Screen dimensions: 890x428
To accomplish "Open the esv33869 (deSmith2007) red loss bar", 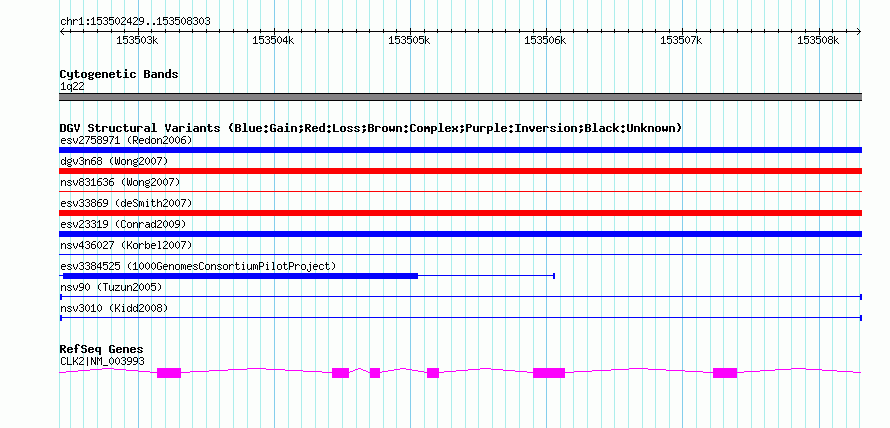I will coord(460,213).
